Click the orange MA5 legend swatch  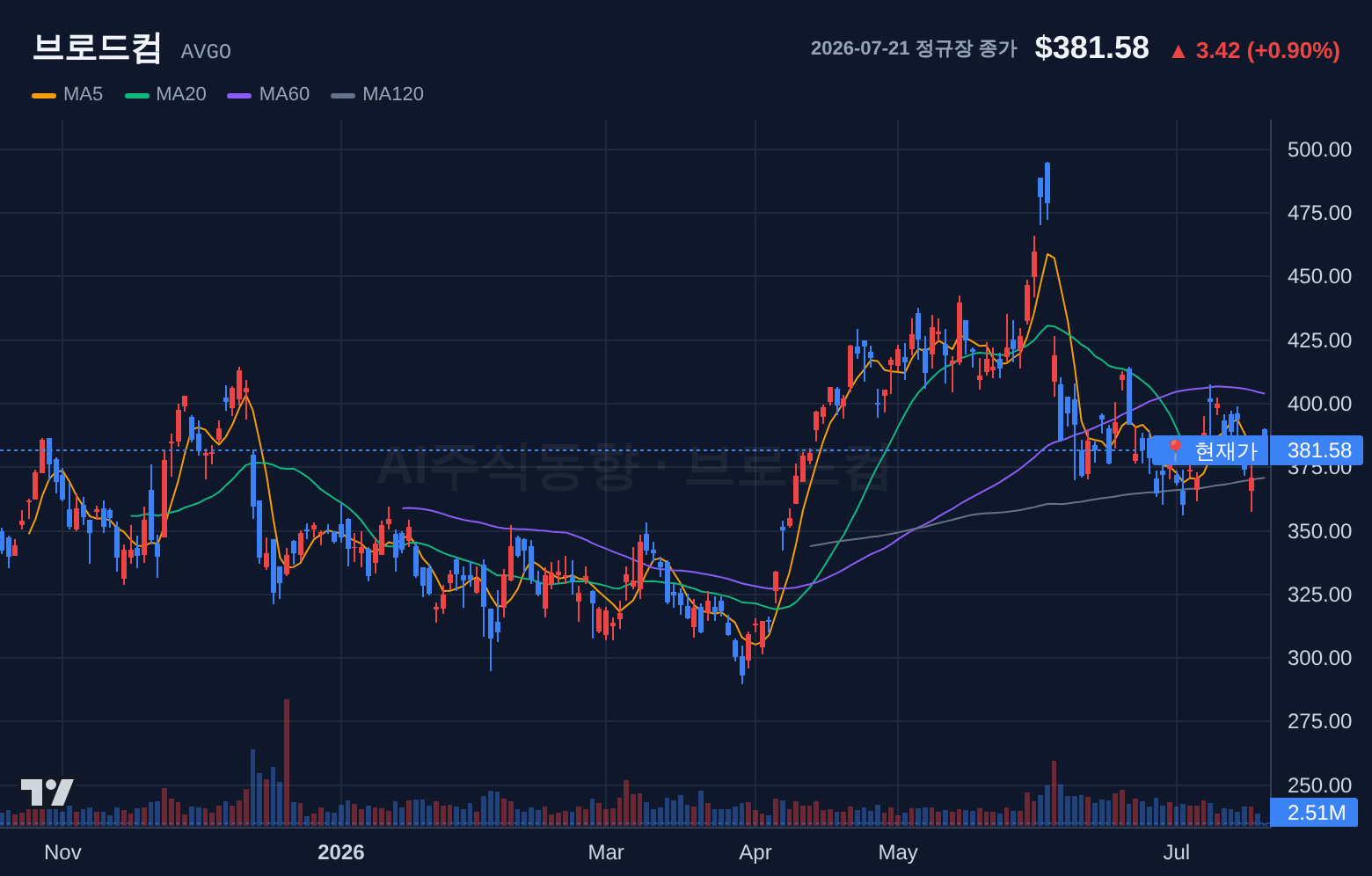tap(44, 95)
